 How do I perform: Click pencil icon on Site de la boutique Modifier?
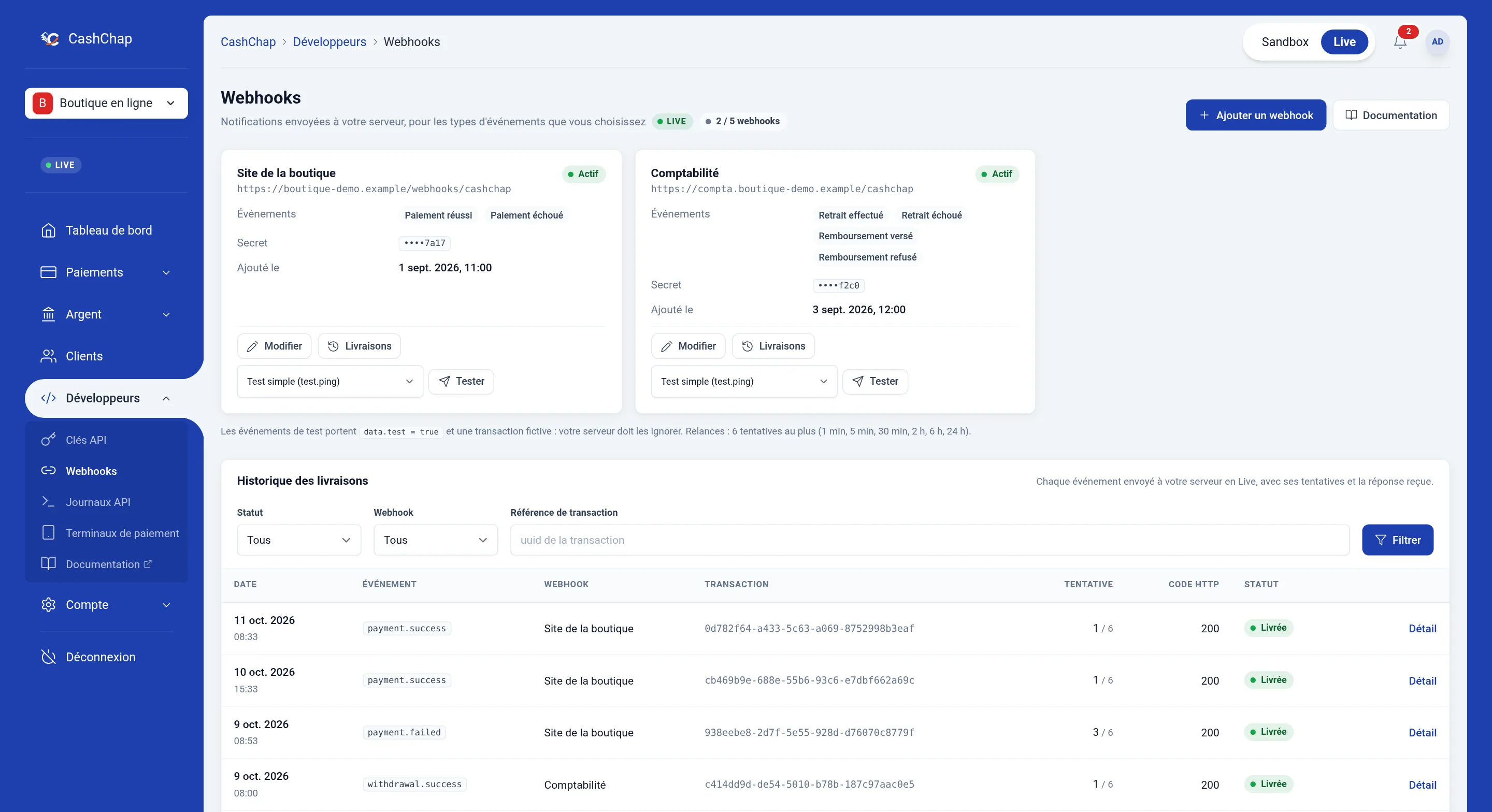point(252,346)
